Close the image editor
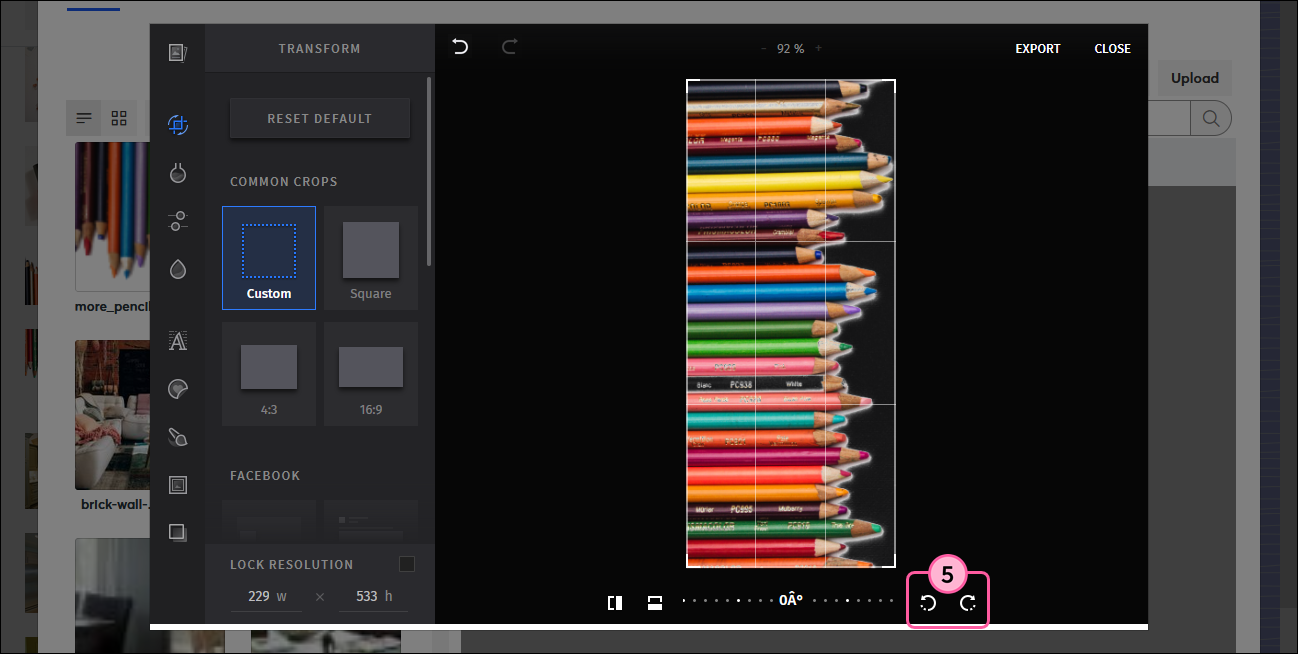Screen dimensions: 1298x654 (x=1113, y=48)
